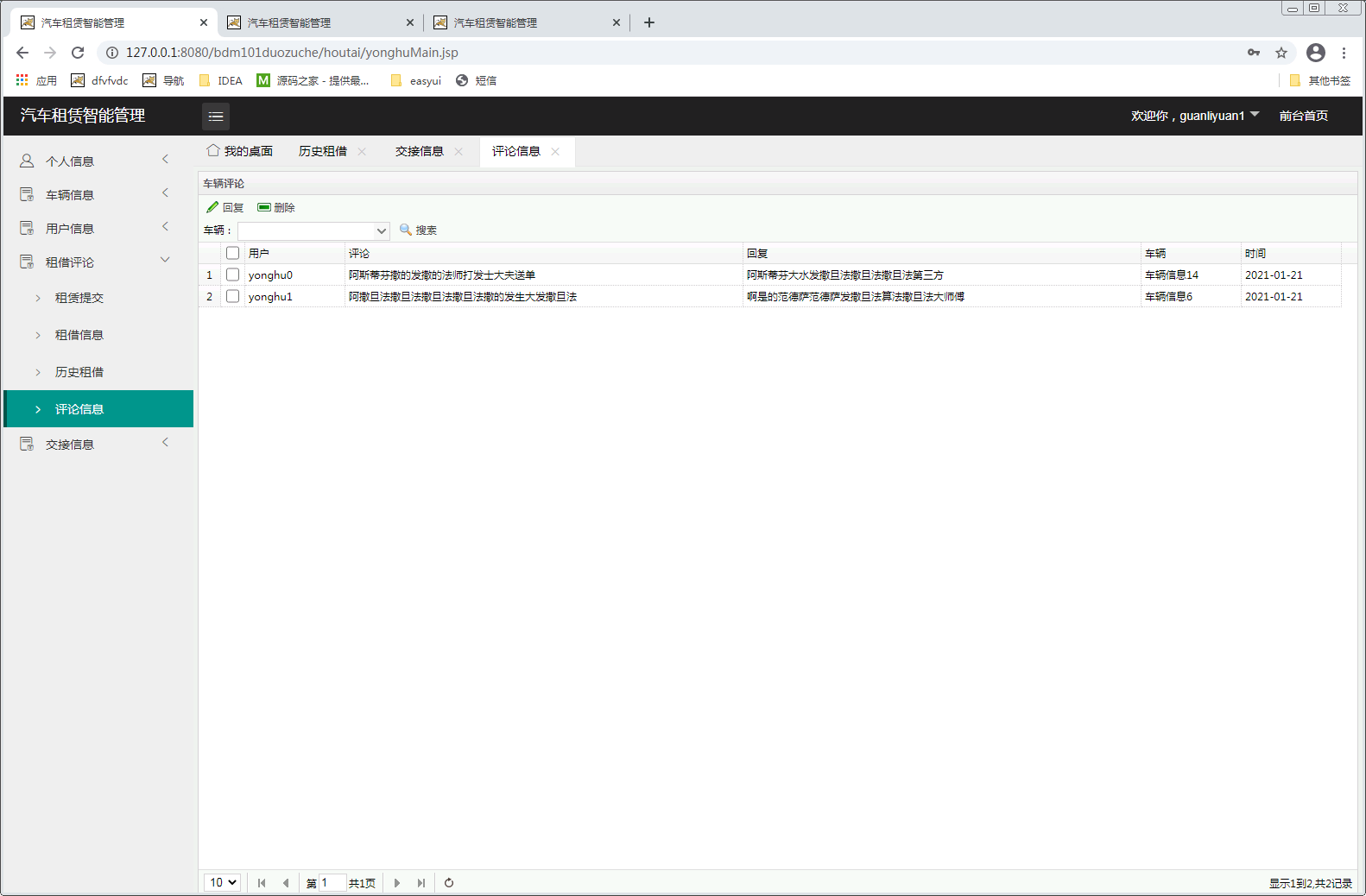Check the yonghu1 row checkbox
The width and height of the screenshot is (1366, 896).
(x=232, y=296)
